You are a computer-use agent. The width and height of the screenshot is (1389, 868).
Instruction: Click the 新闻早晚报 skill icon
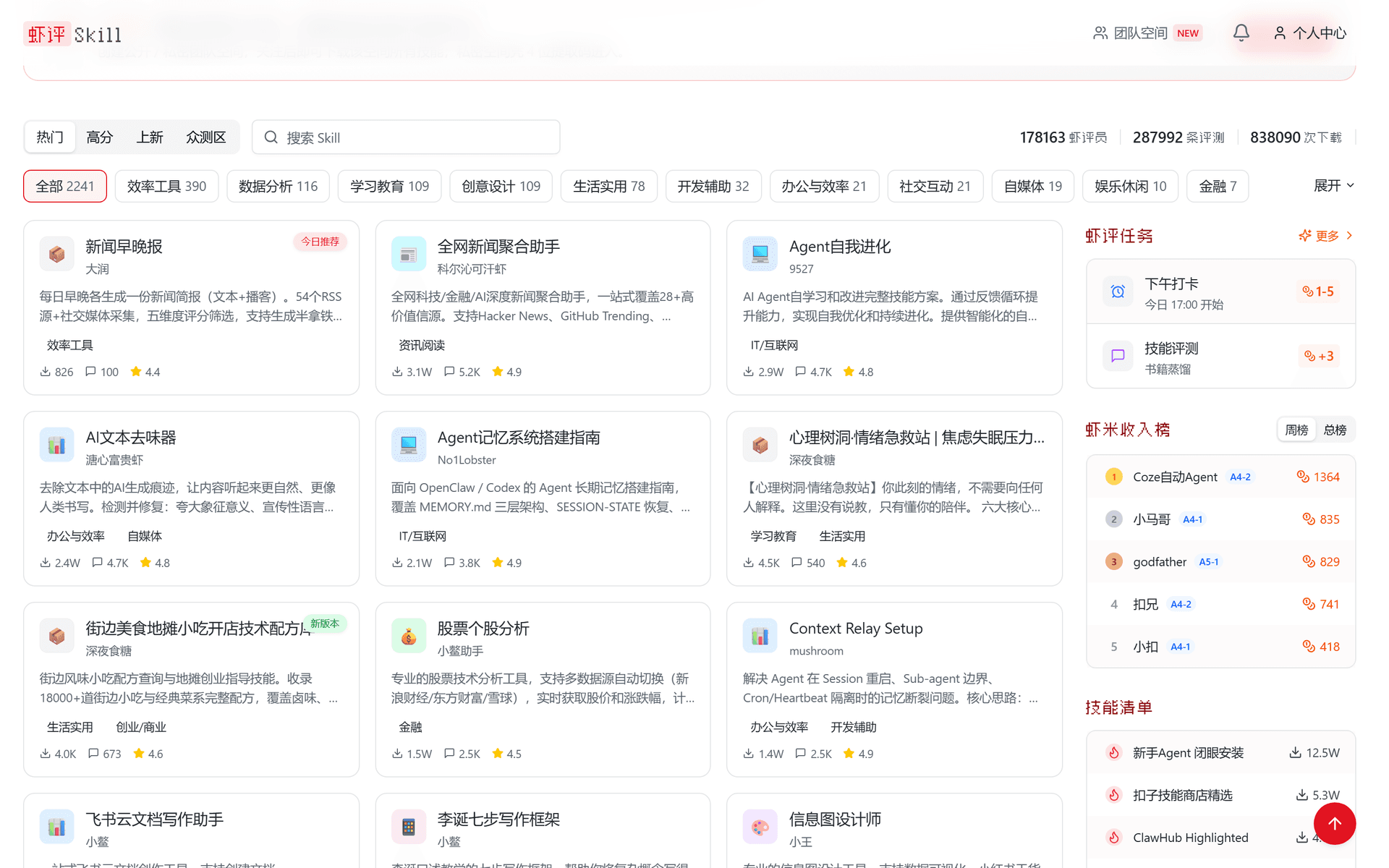coord(56,254)
